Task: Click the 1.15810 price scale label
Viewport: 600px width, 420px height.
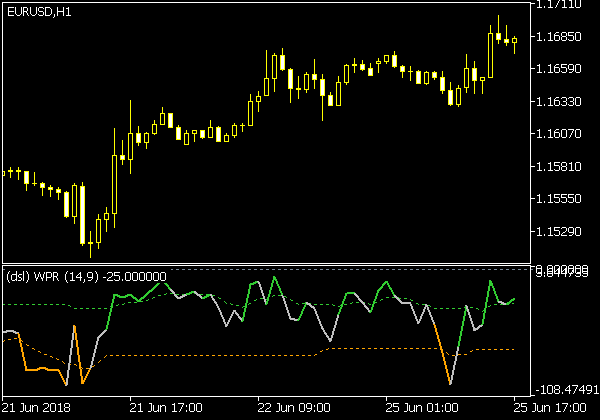Action: click(x=559, y=167)
